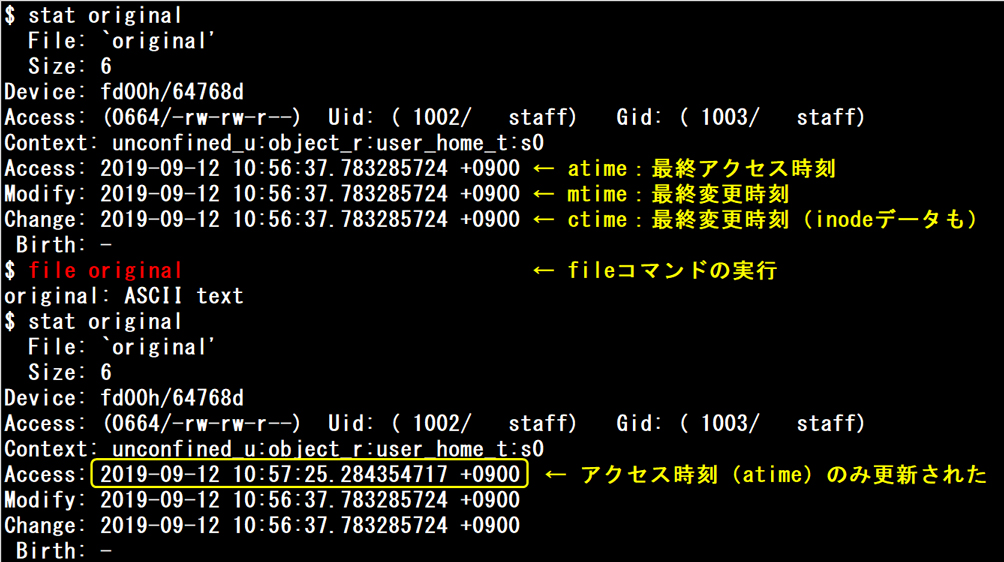The width and height of the screenshot is (1004, 562).
Task: Click the yellow-boxed Access timestamp 10:57:25
Action: [x=309, y=474]
